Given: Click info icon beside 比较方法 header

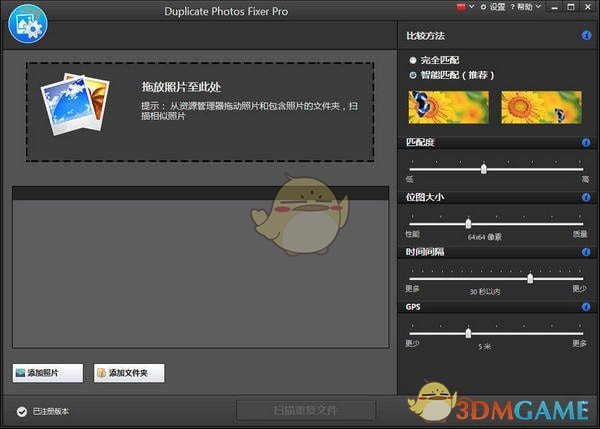Looking at the screenshot, I should 586,36.
